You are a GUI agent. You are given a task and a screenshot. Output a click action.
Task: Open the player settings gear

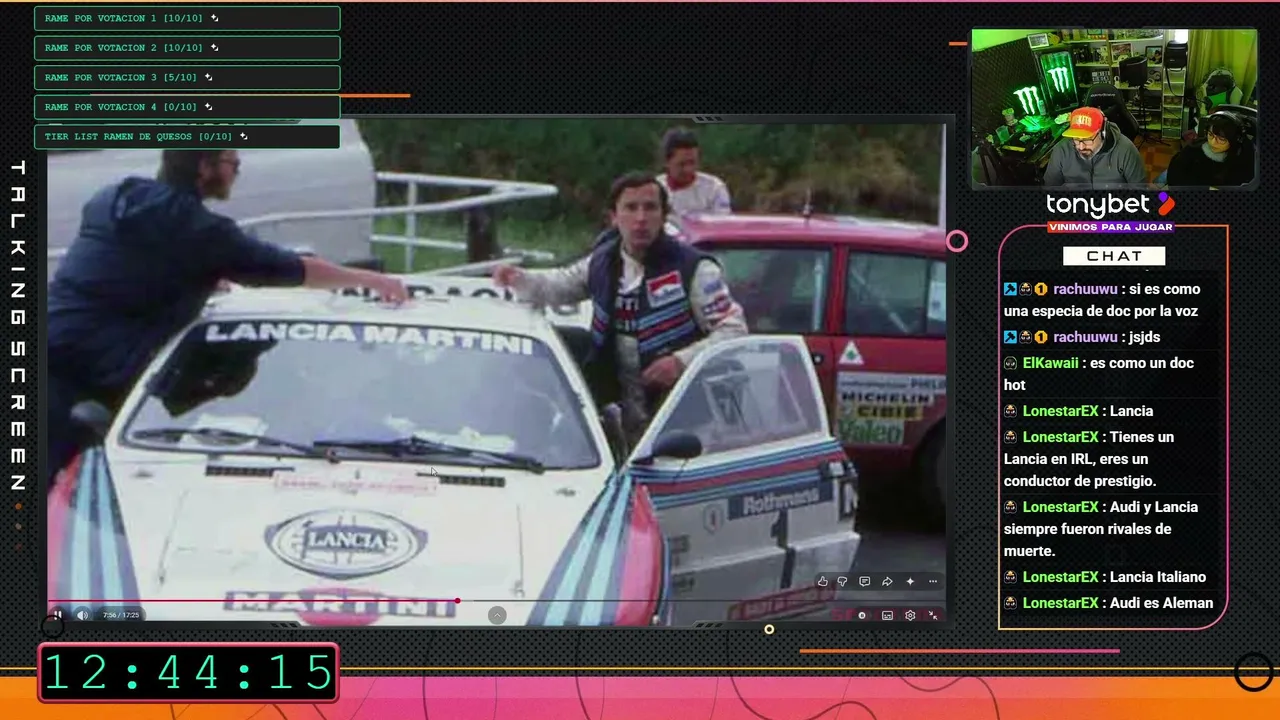910,615
